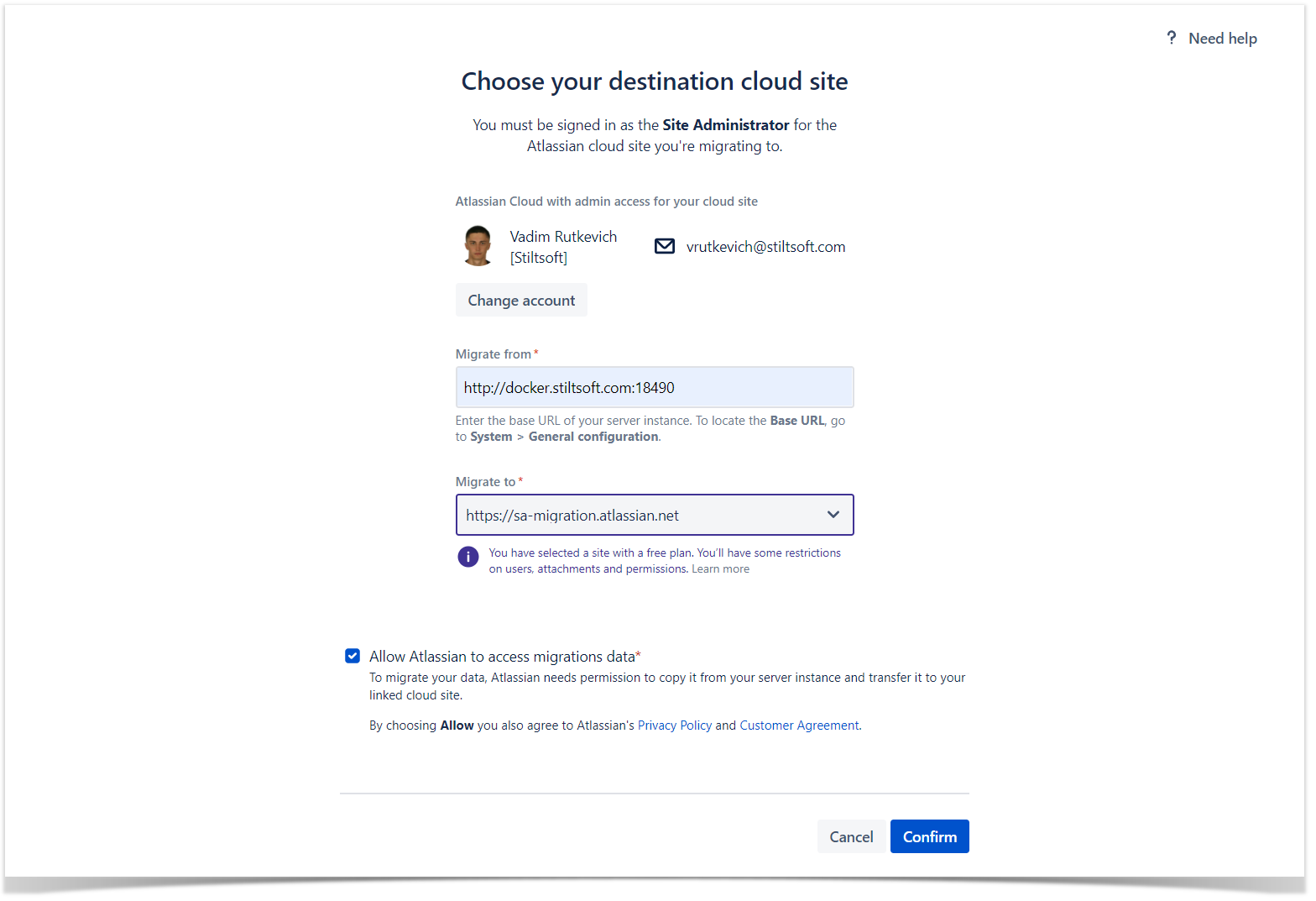Open the Need help link text

1222,39
